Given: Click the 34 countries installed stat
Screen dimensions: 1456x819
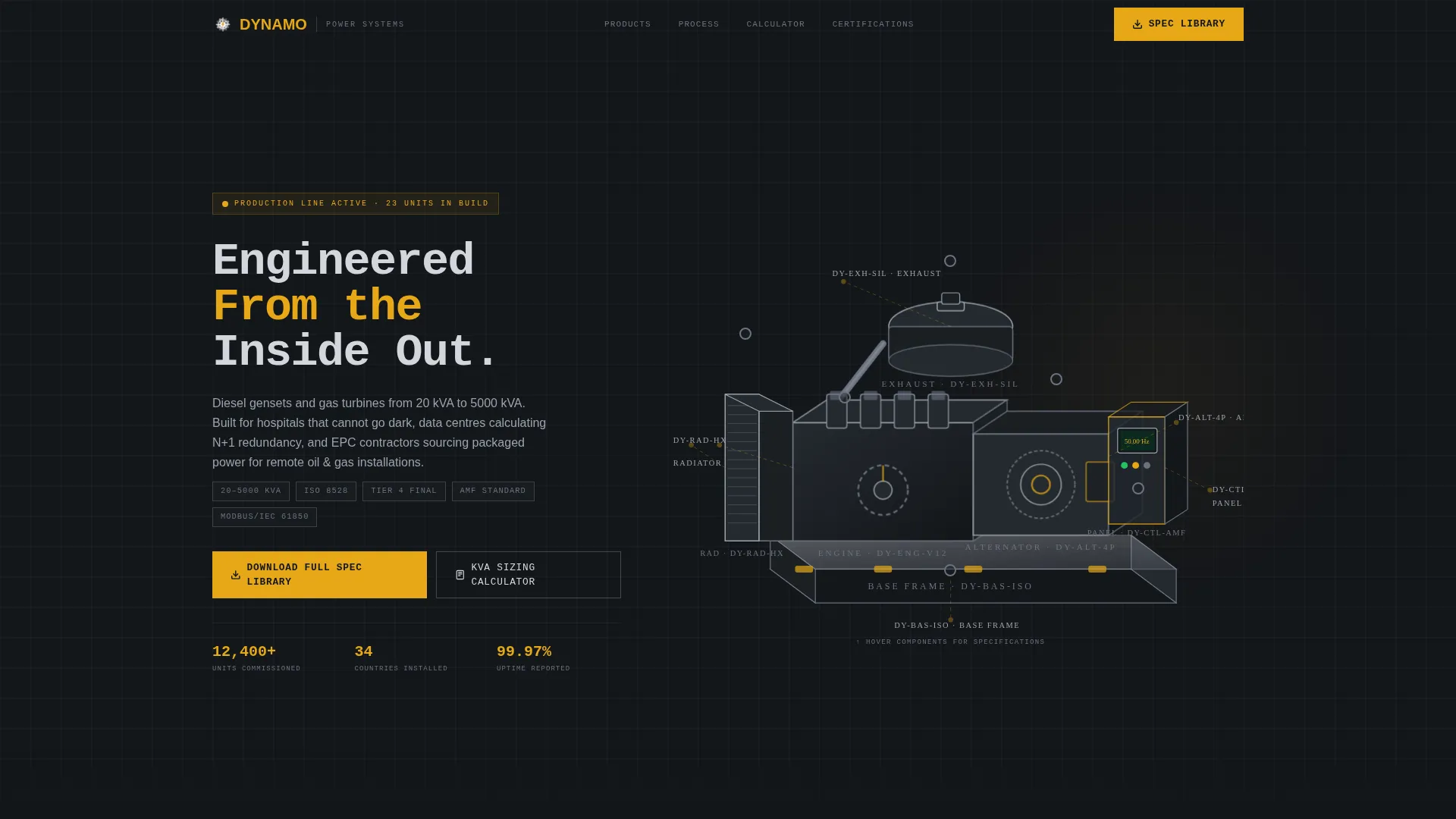Looking at the screenshot, I should click(400, 657).
